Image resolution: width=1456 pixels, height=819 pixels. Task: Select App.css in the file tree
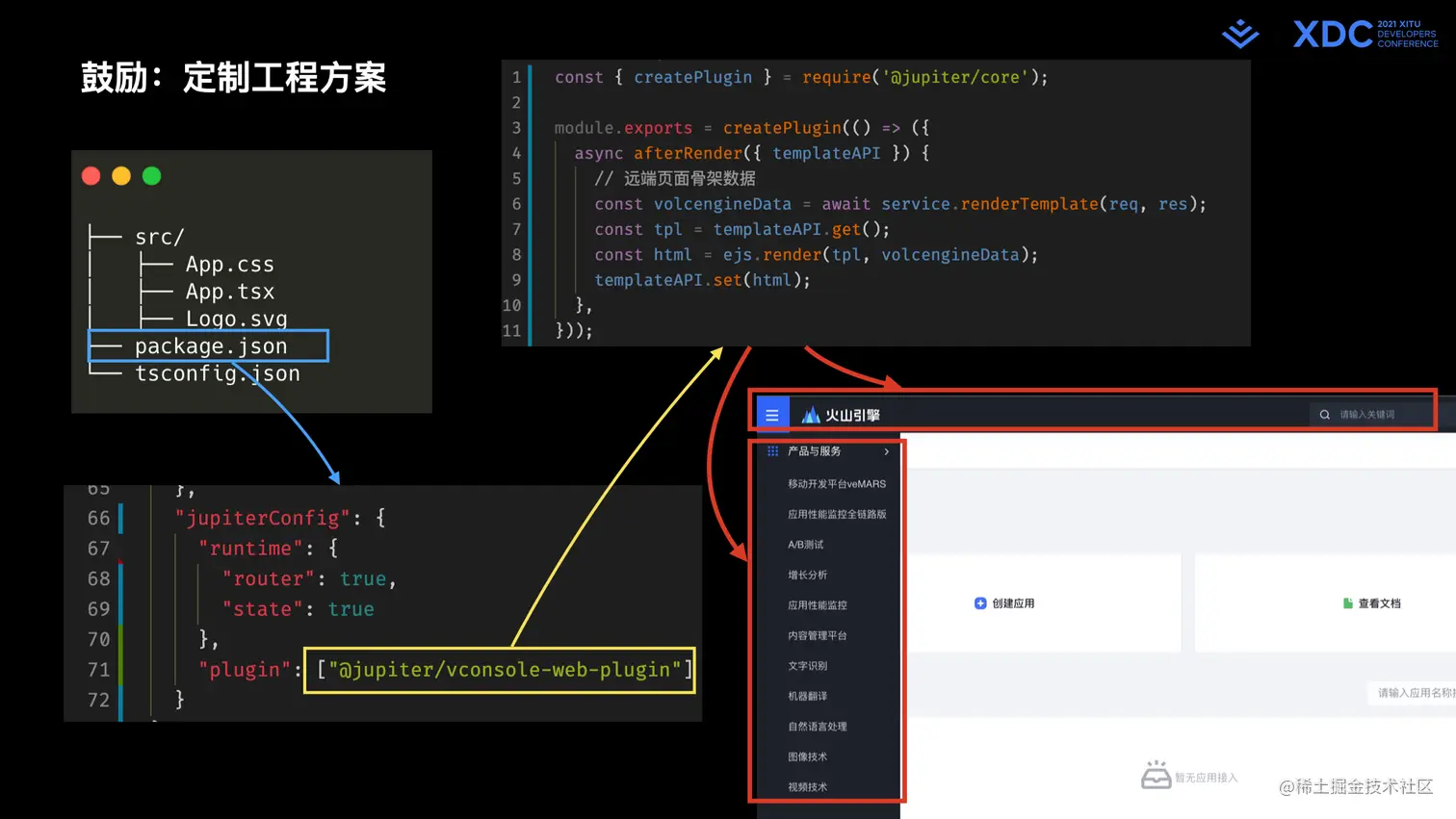pyautogui.click(x=229, y=265)
